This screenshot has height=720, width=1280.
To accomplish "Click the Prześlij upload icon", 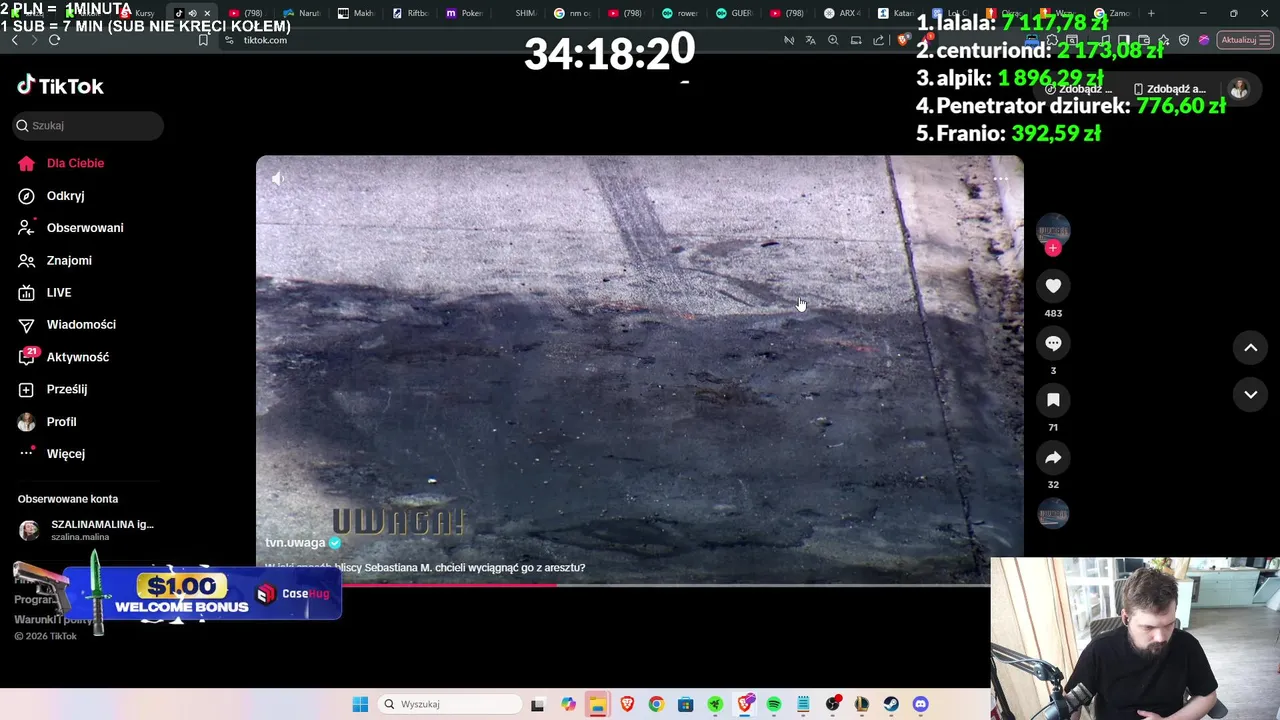I will 27,389.
